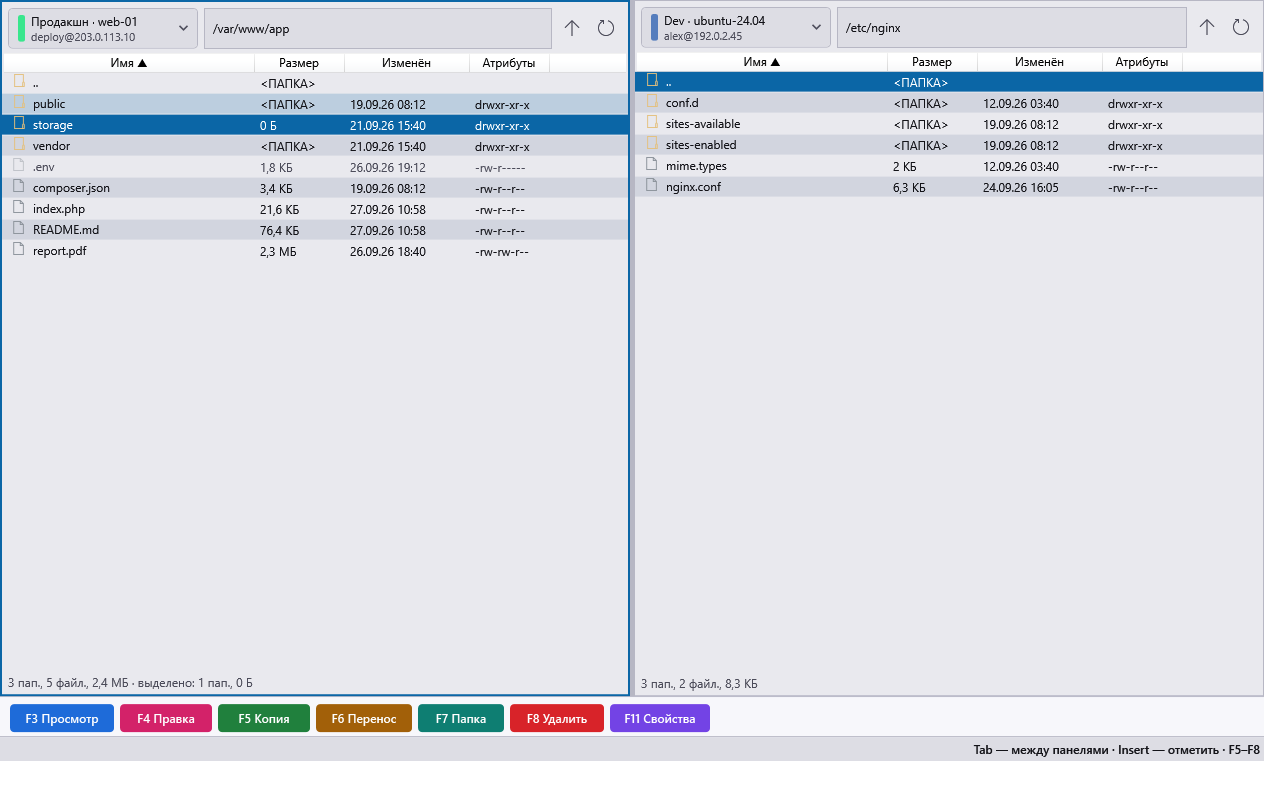Screen dimensions: 1280x800
Task: Click the F7 Папка button
Action: pyautogui.click(x=461, y=718)
